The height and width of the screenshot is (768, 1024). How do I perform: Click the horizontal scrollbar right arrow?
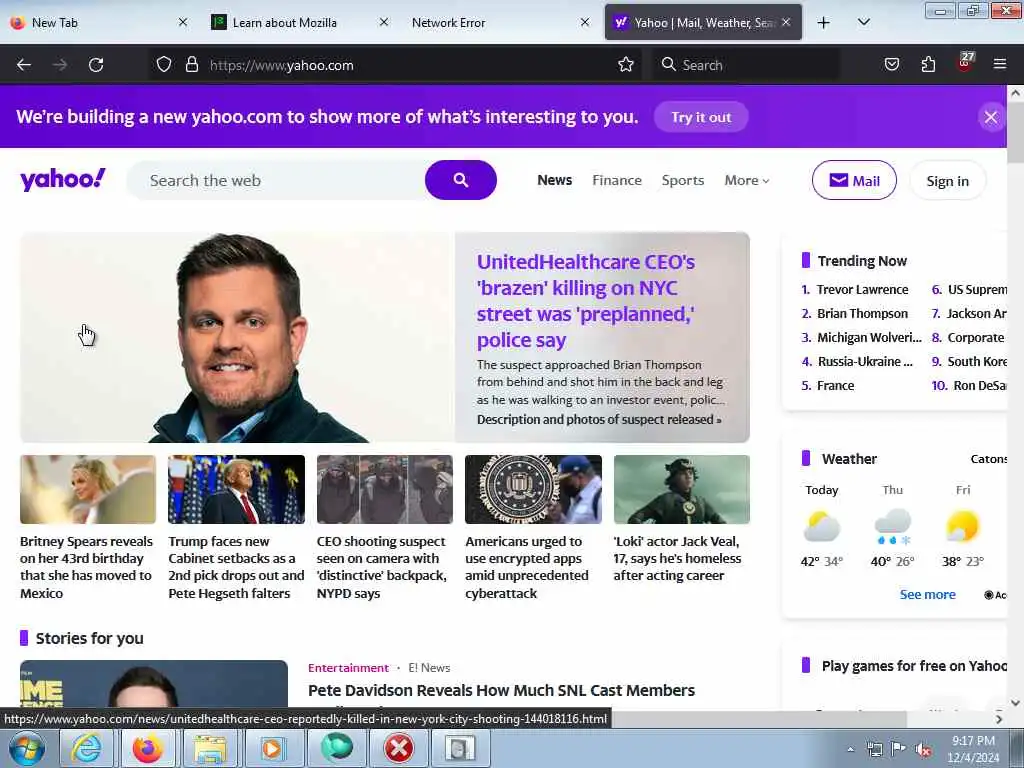coord(999,719)
